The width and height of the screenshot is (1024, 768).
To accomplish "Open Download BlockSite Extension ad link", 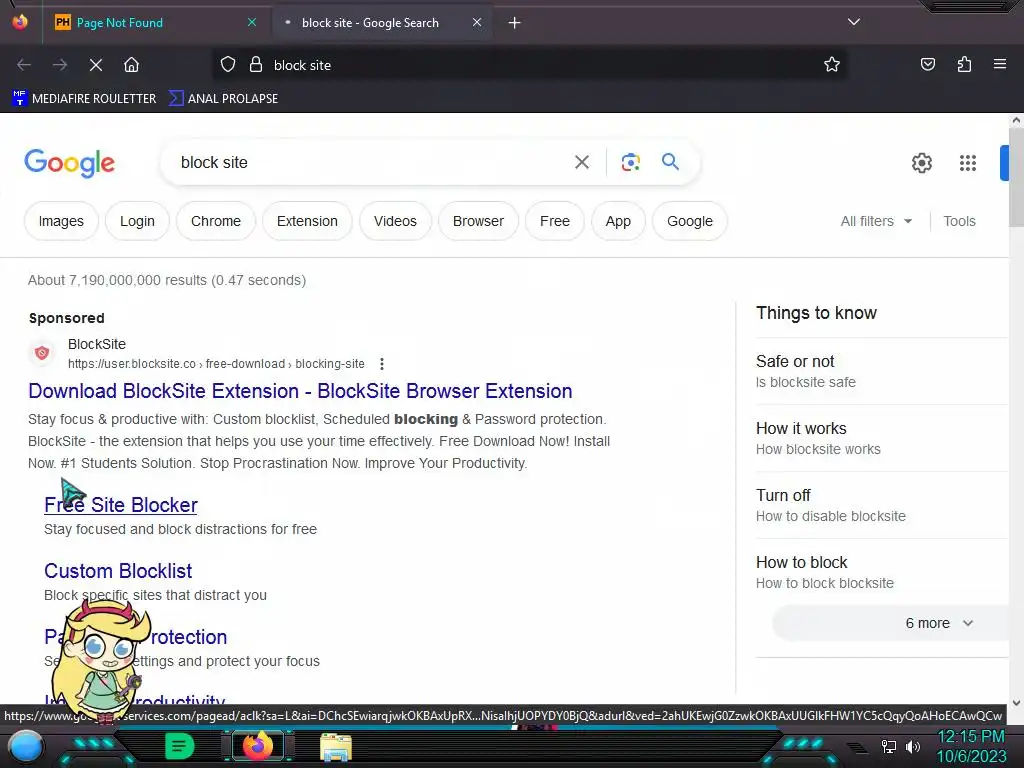I will click(x=300, y=391).
